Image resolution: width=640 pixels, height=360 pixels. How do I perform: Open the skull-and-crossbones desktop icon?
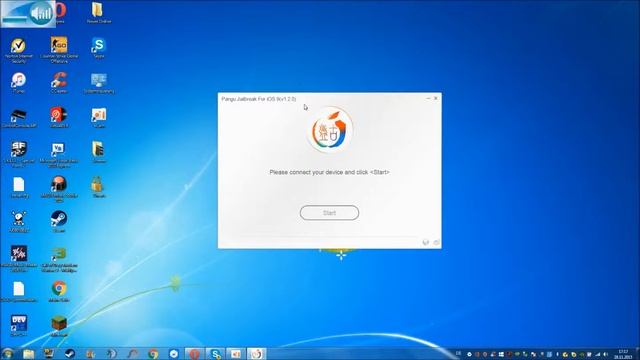[18, 222]
